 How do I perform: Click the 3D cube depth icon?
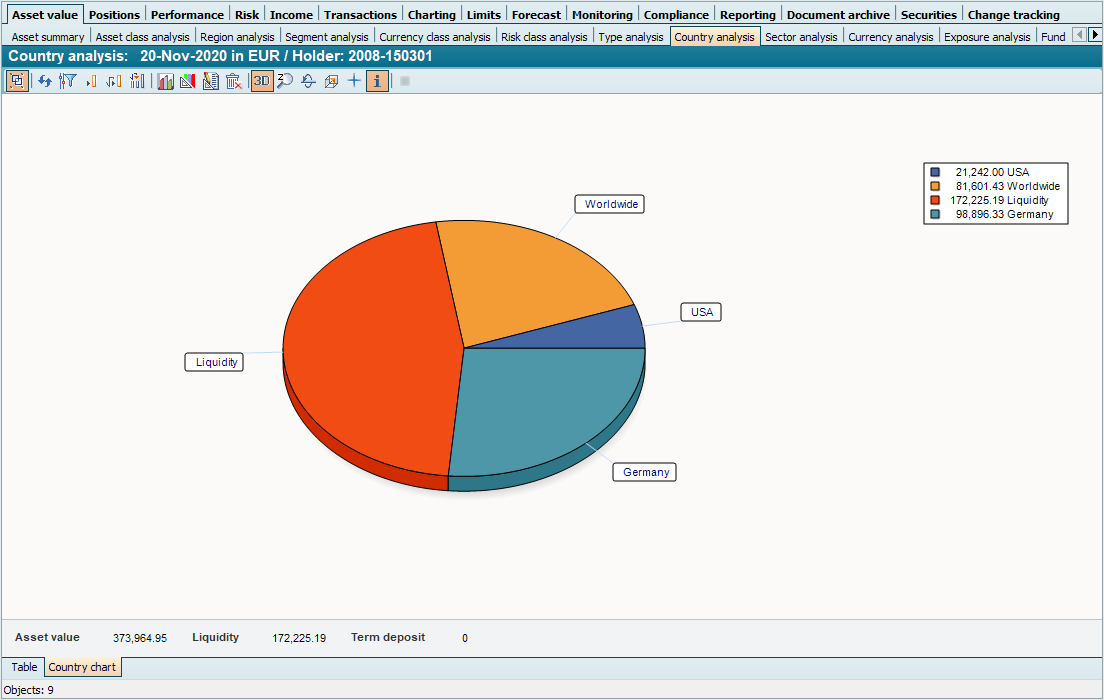tap(331, 81)
